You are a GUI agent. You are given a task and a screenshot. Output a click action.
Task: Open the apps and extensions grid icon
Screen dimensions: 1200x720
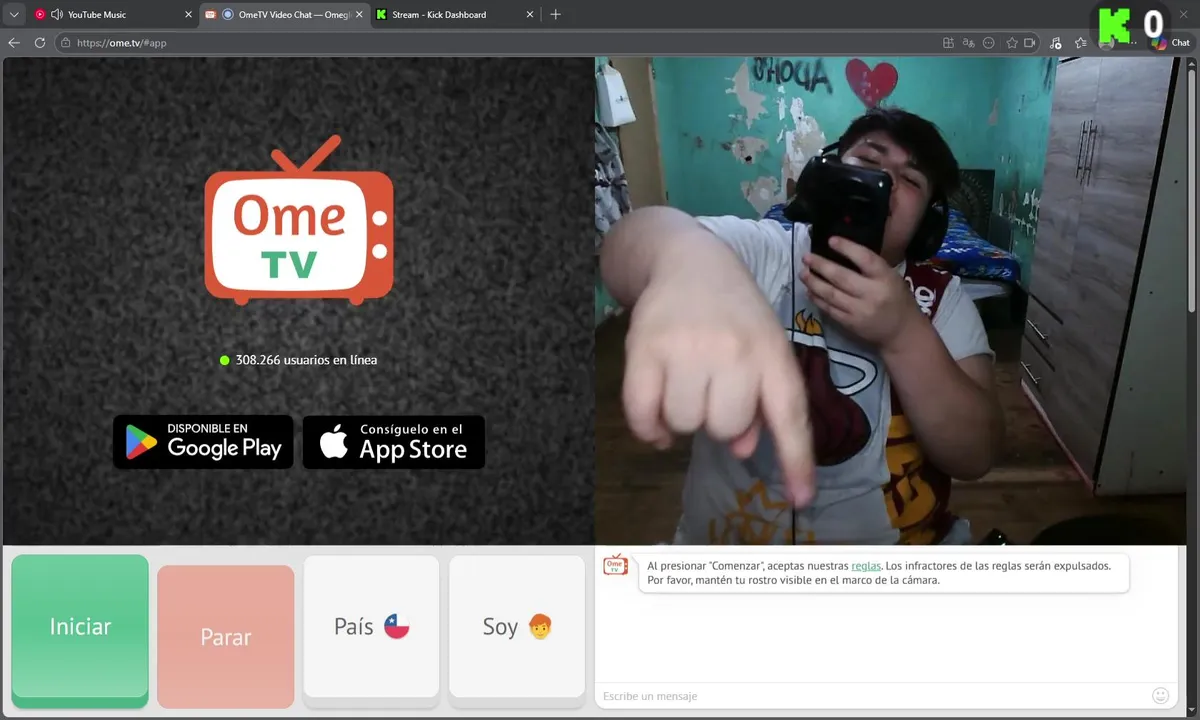[x=948, y=43]
